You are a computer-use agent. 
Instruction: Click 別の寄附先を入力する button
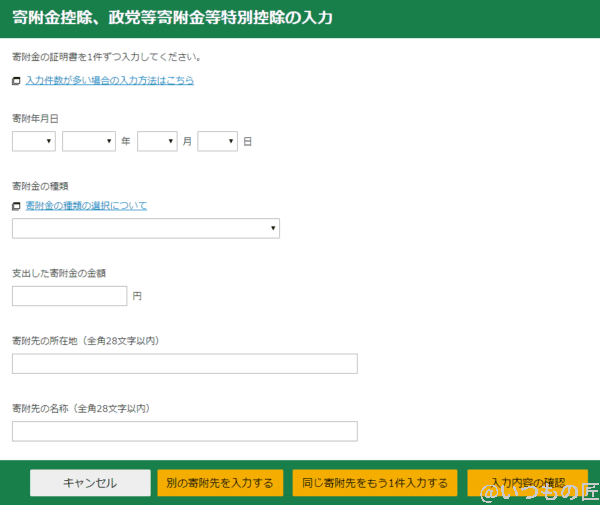[x=220, y=483]
